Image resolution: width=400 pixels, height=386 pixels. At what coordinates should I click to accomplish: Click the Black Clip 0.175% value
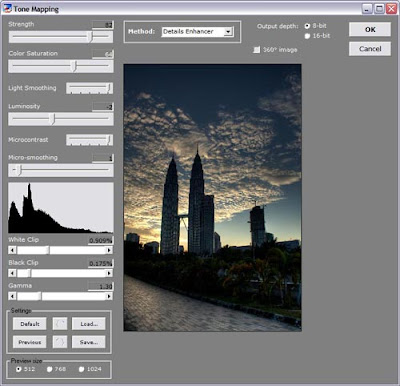[100, 263]
